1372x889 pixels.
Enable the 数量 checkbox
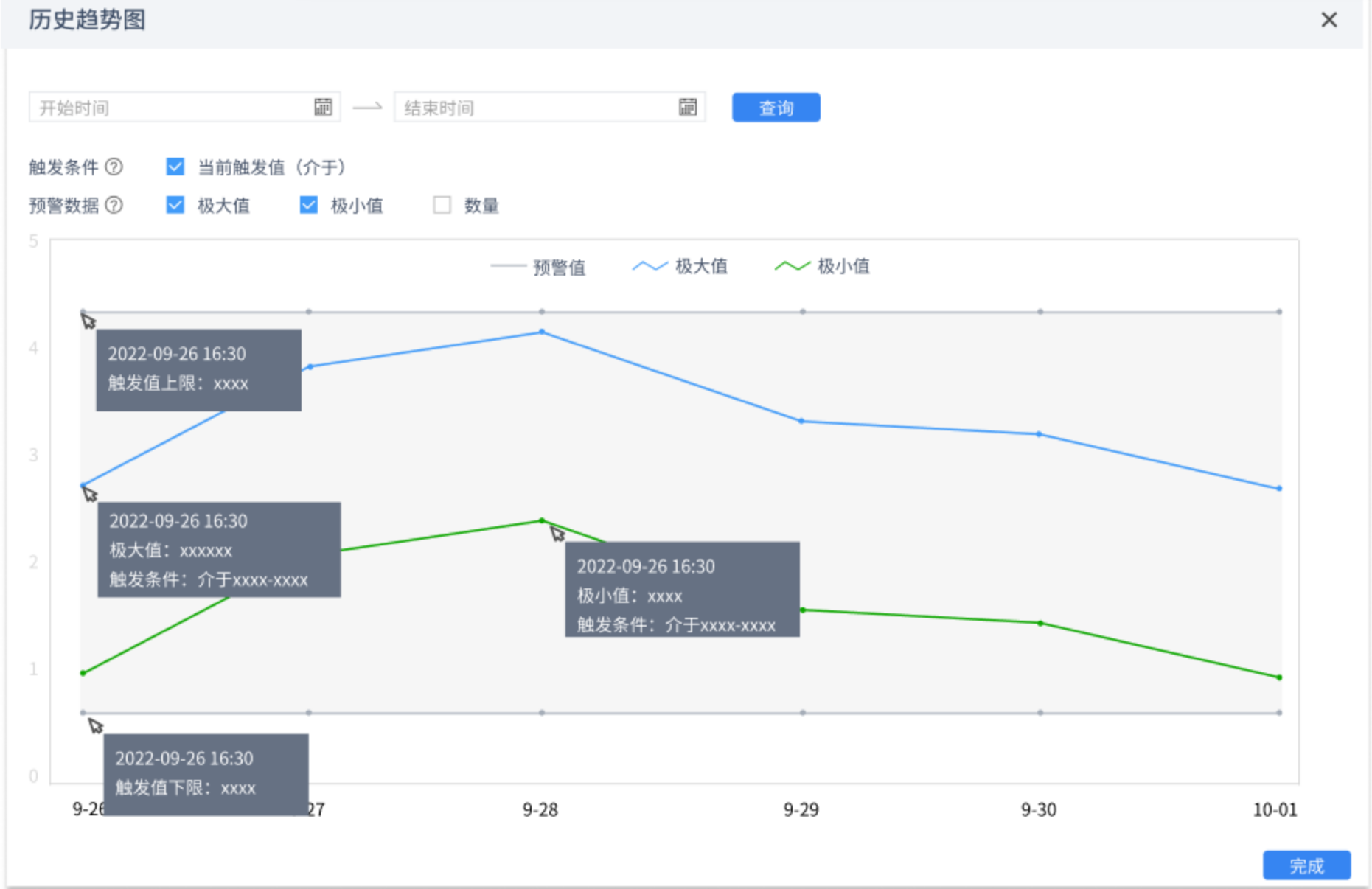442,205
